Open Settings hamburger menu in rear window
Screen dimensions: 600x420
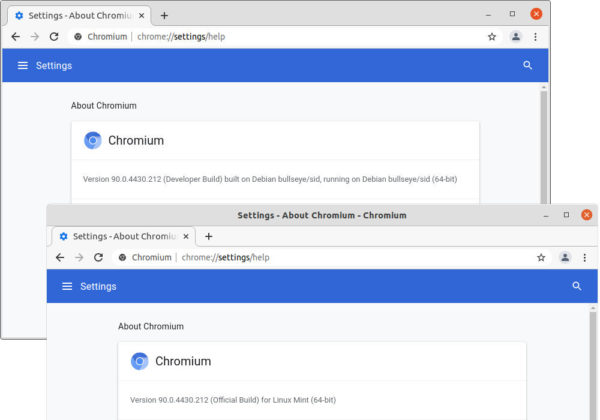(23, 65)
